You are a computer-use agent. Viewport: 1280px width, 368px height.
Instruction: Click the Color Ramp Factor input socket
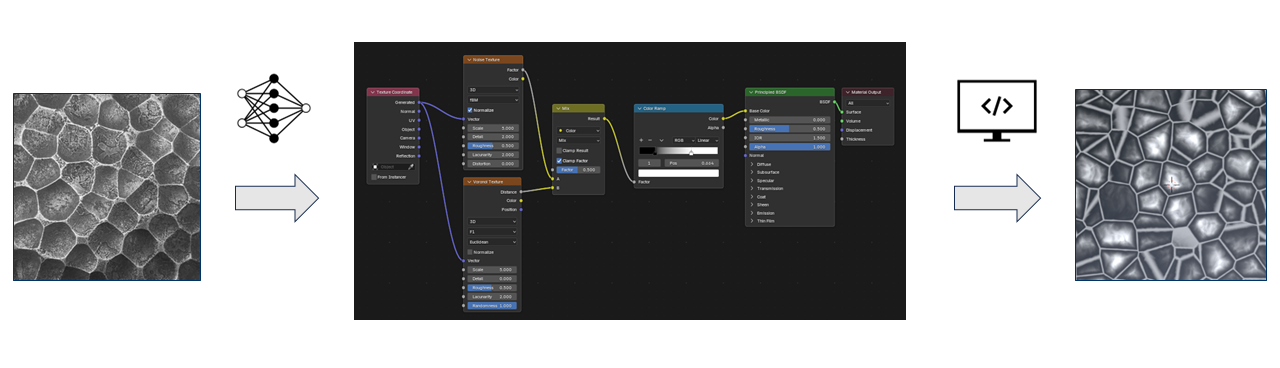(x=634, y=182)
